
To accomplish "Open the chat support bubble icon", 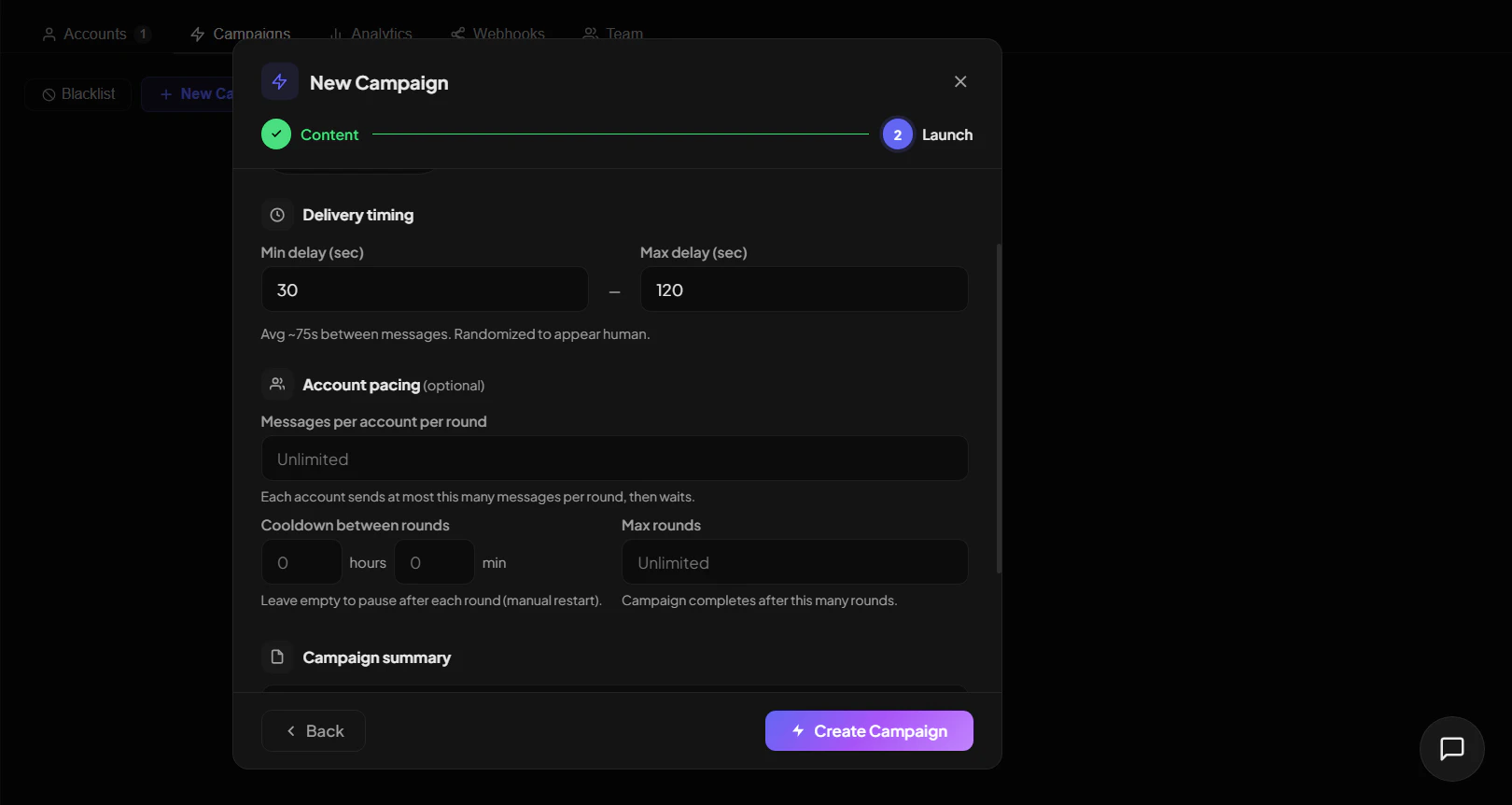I will click(1451, 749).
